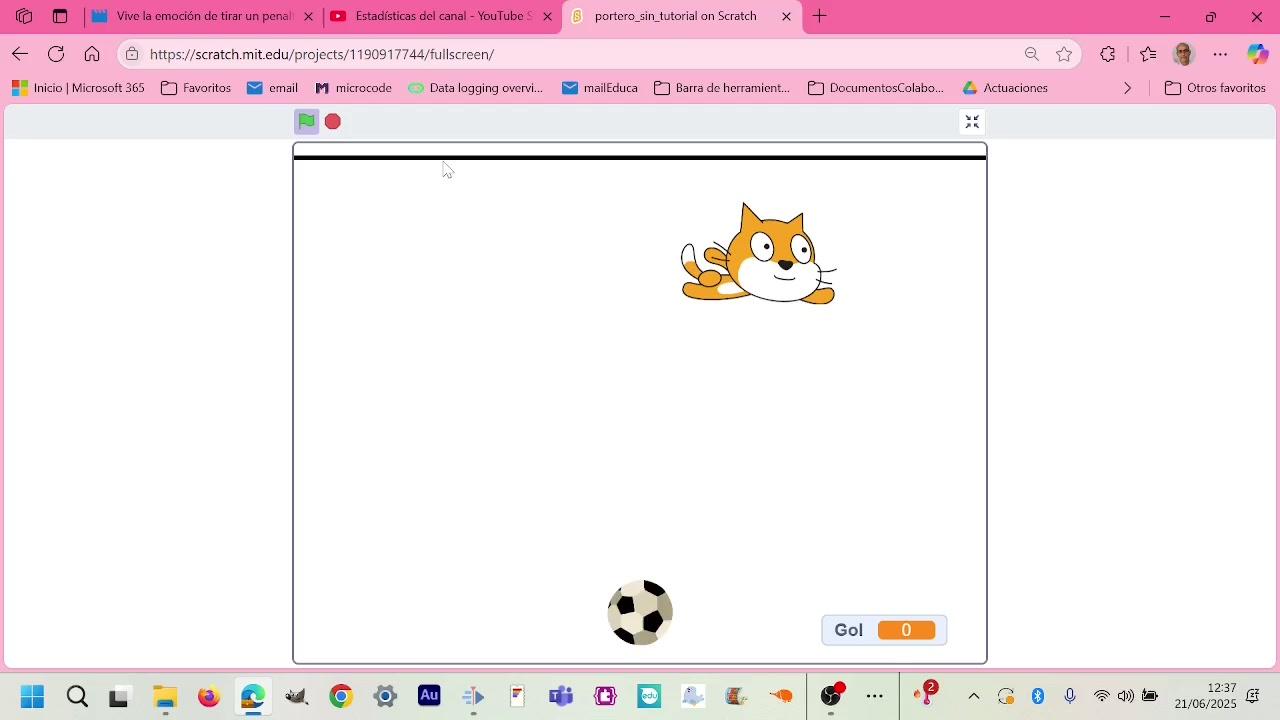Open the 'microcode' bookmark
This screenshot has width=1280, height=720.
click(x=353, y=88)
